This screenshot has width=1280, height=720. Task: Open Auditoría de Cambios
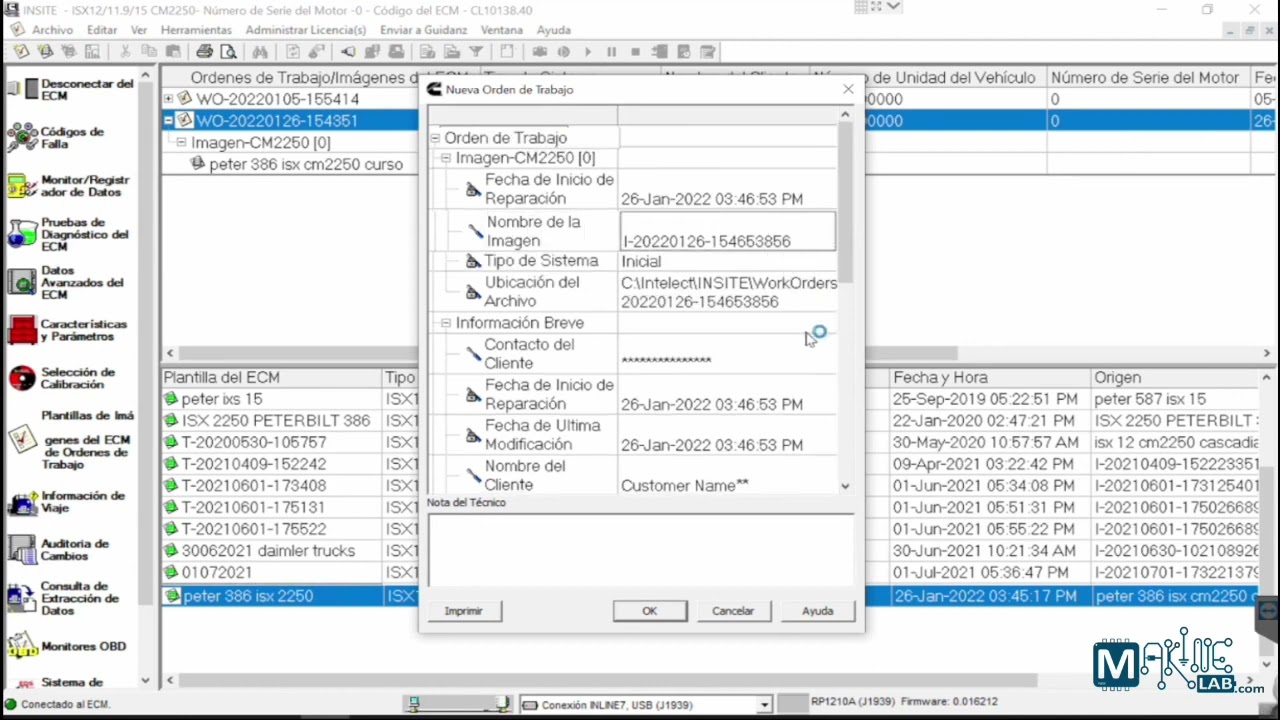59,549
